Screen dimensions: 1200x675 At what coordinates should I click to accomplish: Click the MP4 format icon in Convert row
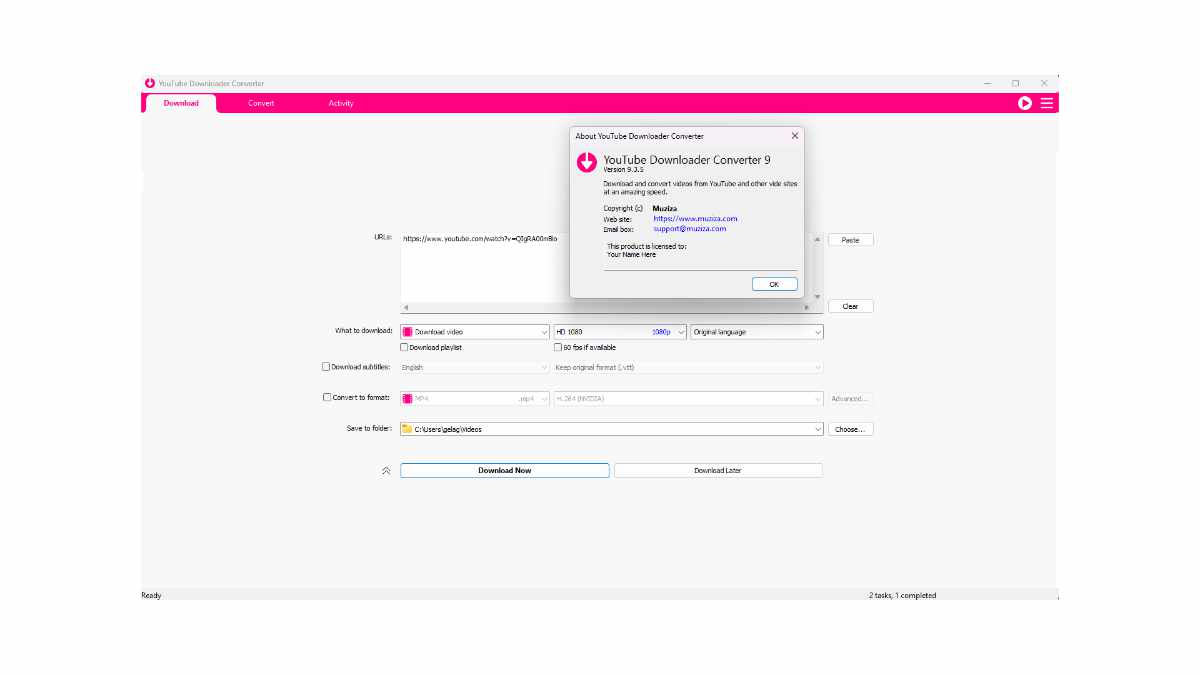[x=408, y=398]
